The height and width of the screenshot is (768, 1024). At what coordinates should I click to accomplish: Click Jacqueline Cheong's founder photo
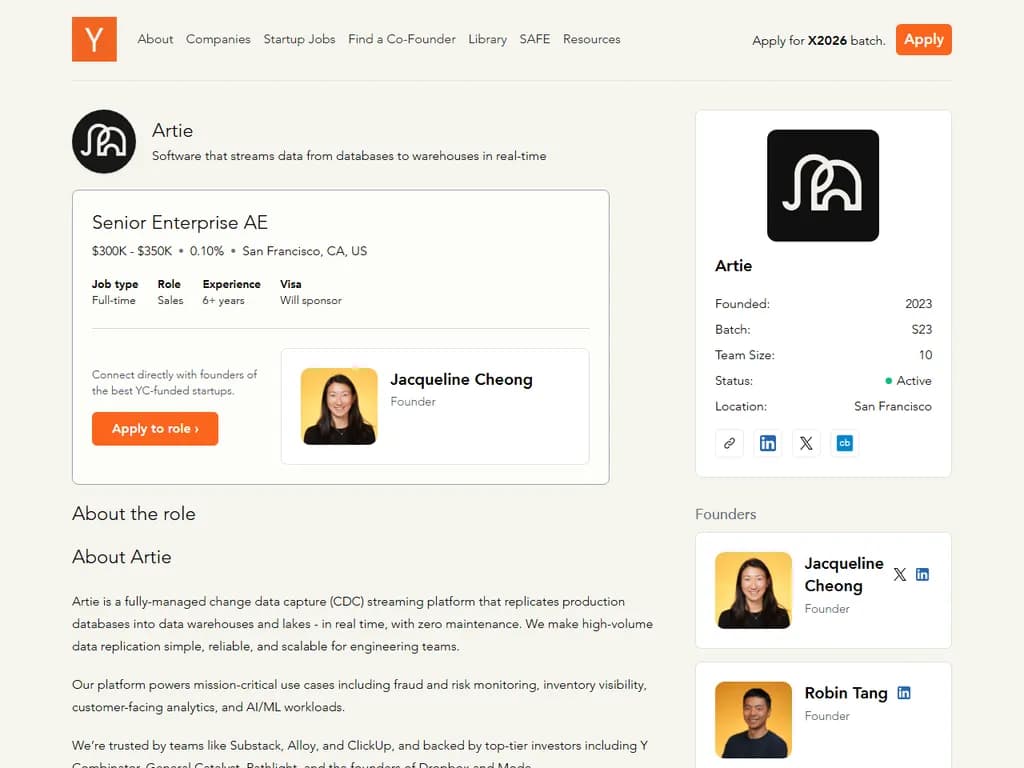pyautogui.click(x=753, y=591)
